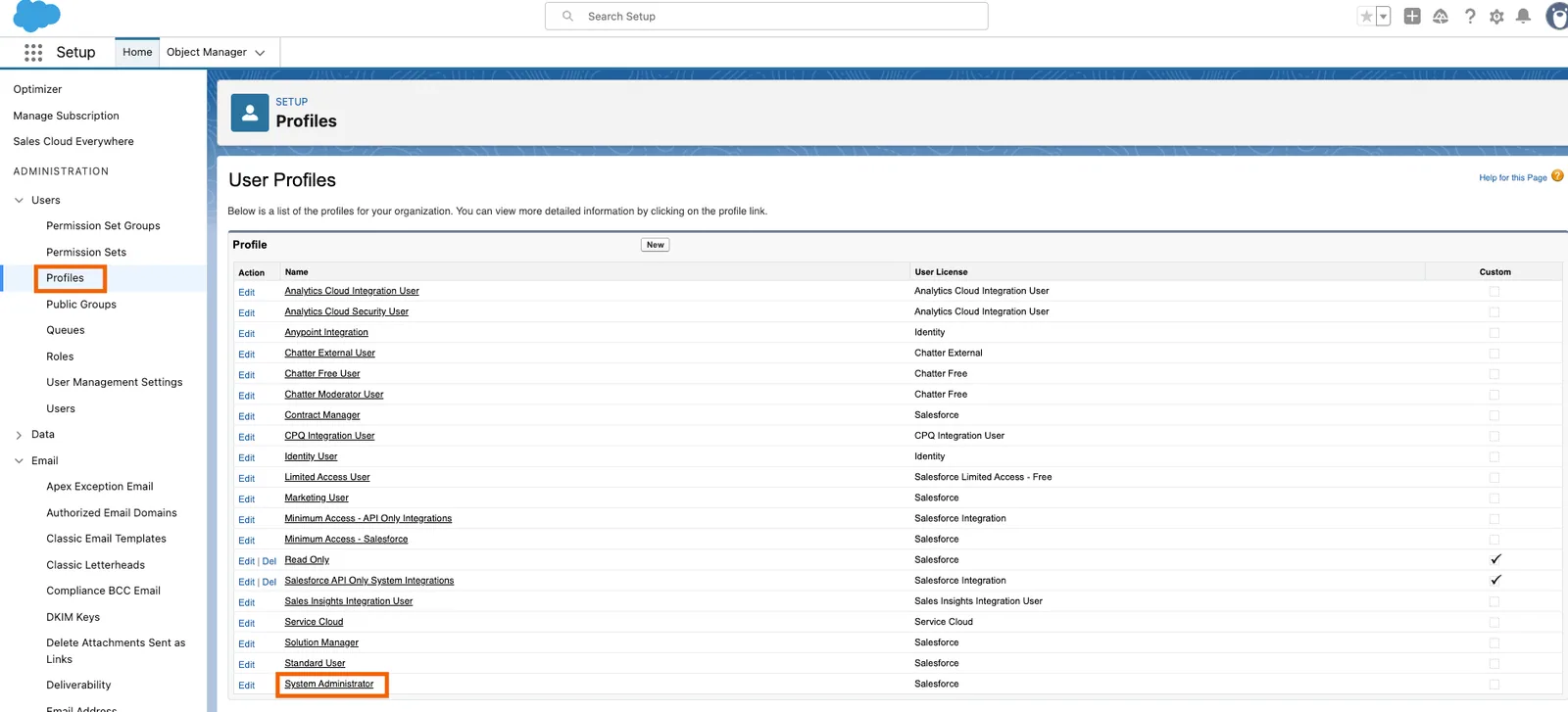Click into the Search Setup field
This screenshot has width=1568, height=712.
766,16
